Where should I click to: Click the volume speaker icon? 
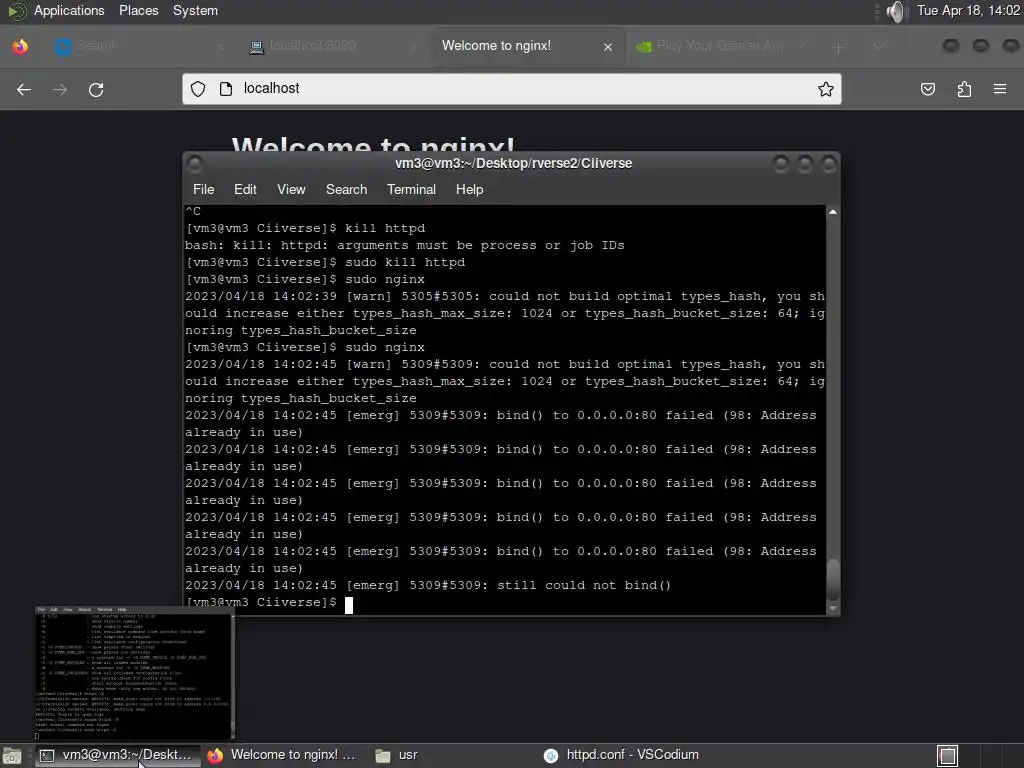897,11
